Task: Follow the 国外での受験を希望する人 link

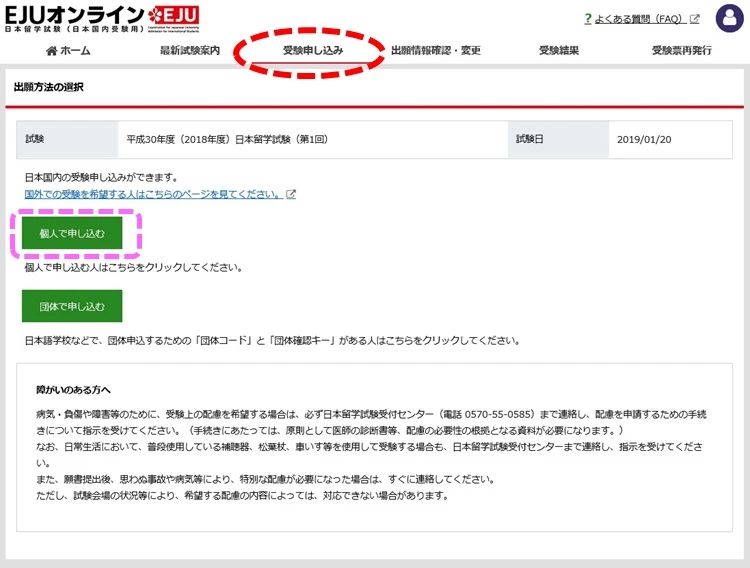Action: click(x=154, y=194)
